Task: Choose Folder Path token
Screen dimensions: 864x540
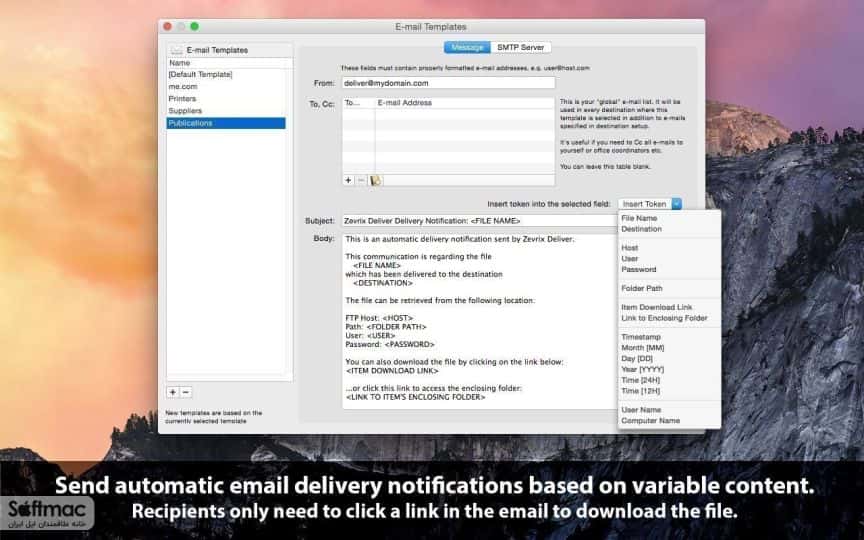Action: tap(642, 288)
